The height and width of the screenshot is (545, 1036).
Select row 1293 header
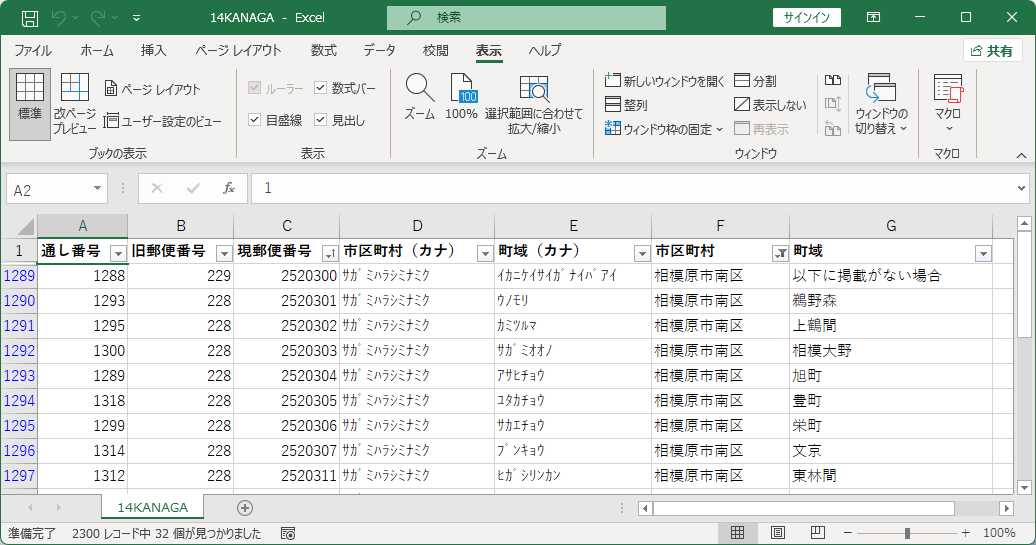pyautogui.click(x=19, y=375)
